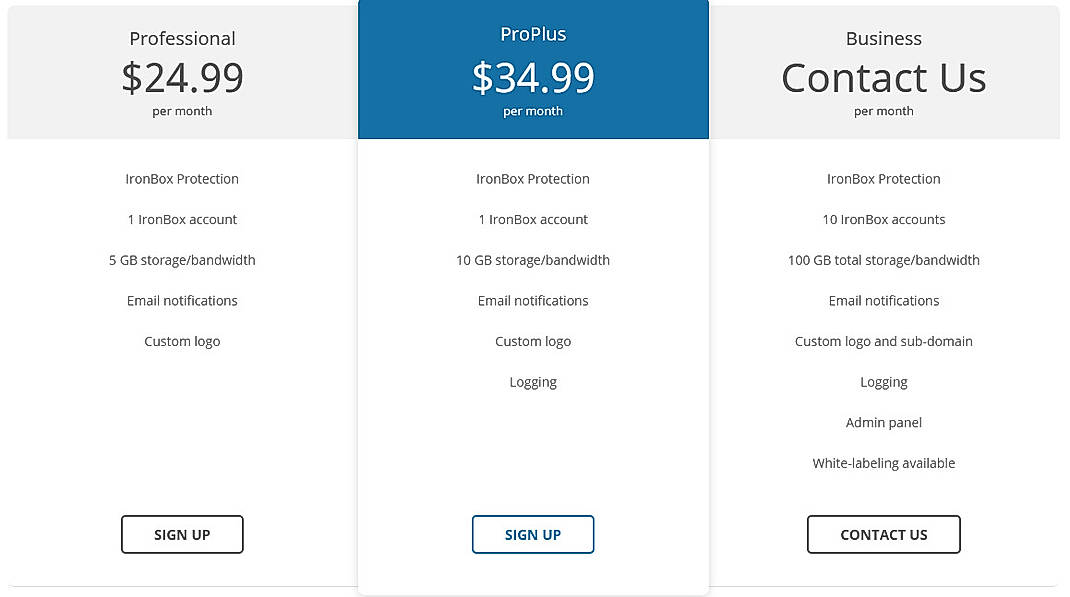Select the Business plan header
The height and width of the screenshot is (597, 1070).
(x=883, y=38)
